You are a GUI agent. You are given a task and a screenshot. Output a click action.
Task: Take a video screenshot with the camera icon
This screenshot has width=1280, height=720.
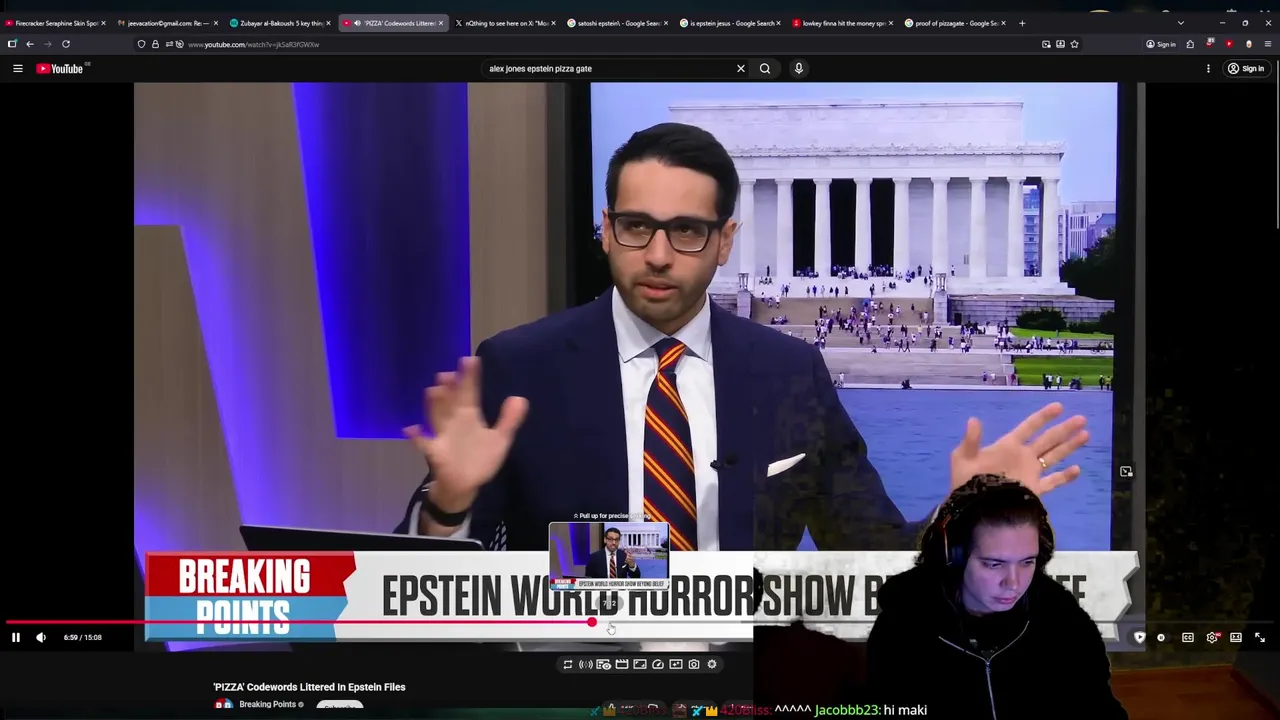tap(694, 664)
